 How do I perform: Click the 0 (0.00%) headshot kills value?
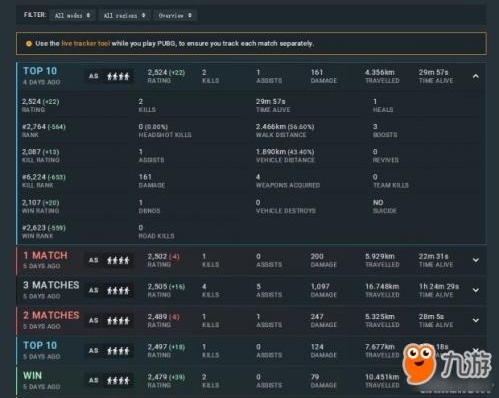153,127
